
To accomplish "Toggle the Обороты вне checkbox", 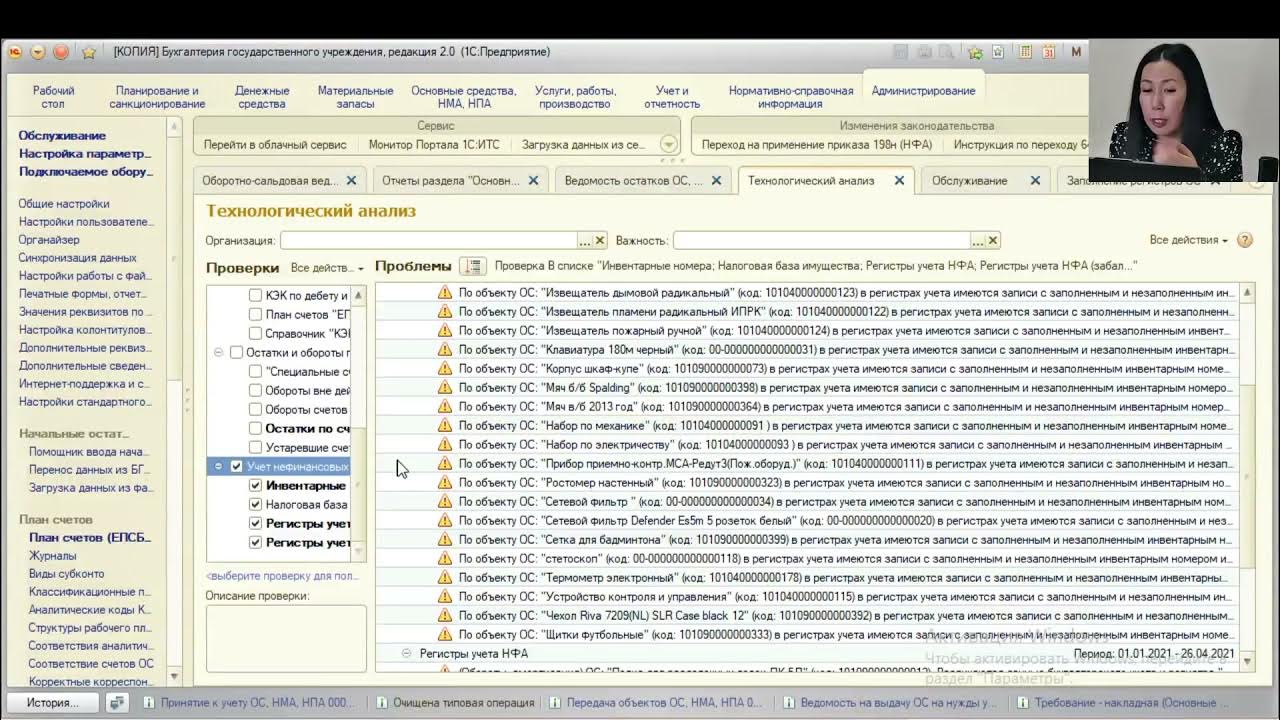I will (x=255, y=391).
